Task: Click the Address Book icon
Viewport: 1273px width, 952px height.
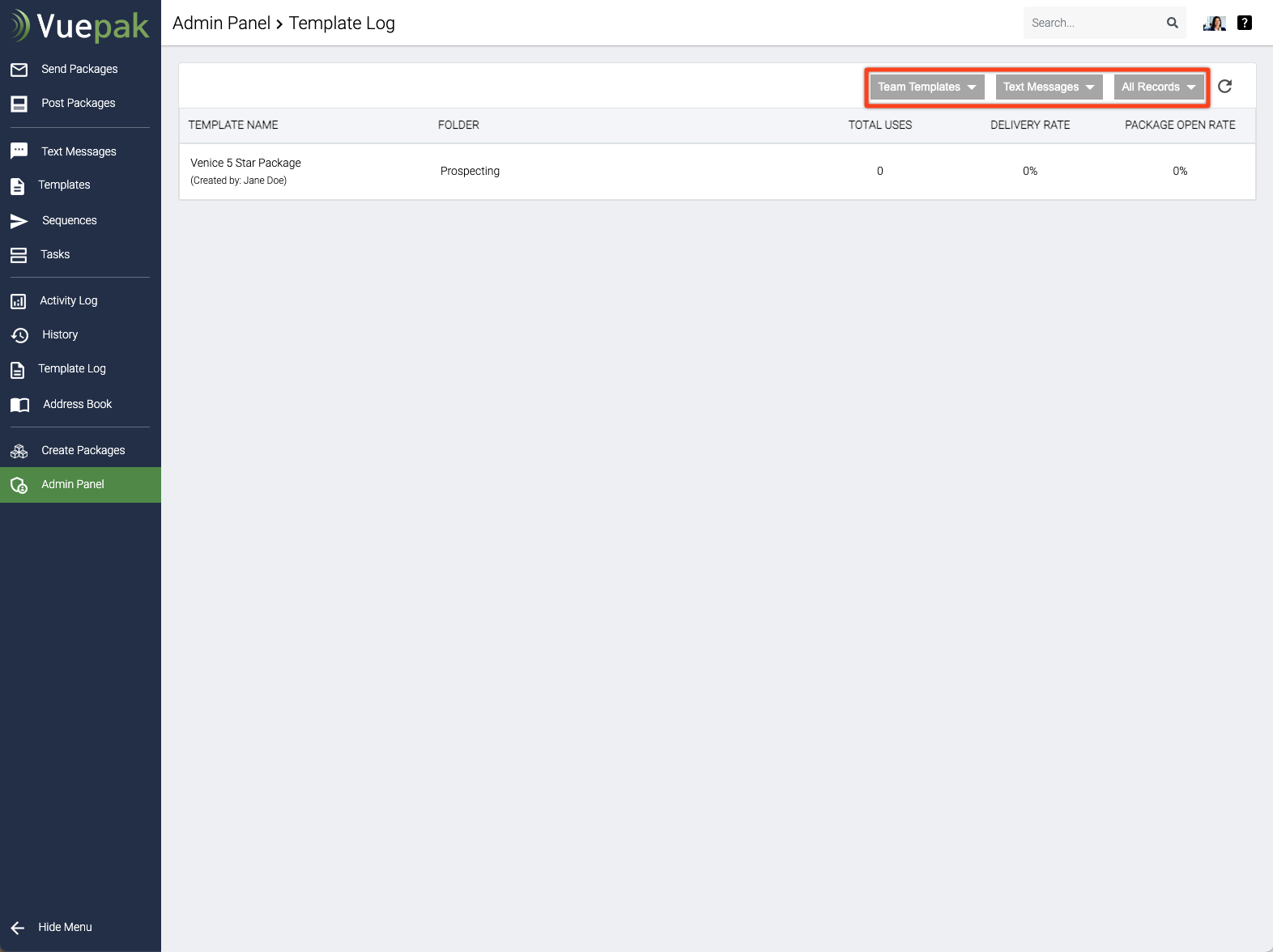Action: pyautogui.click(x=19, y=405)
